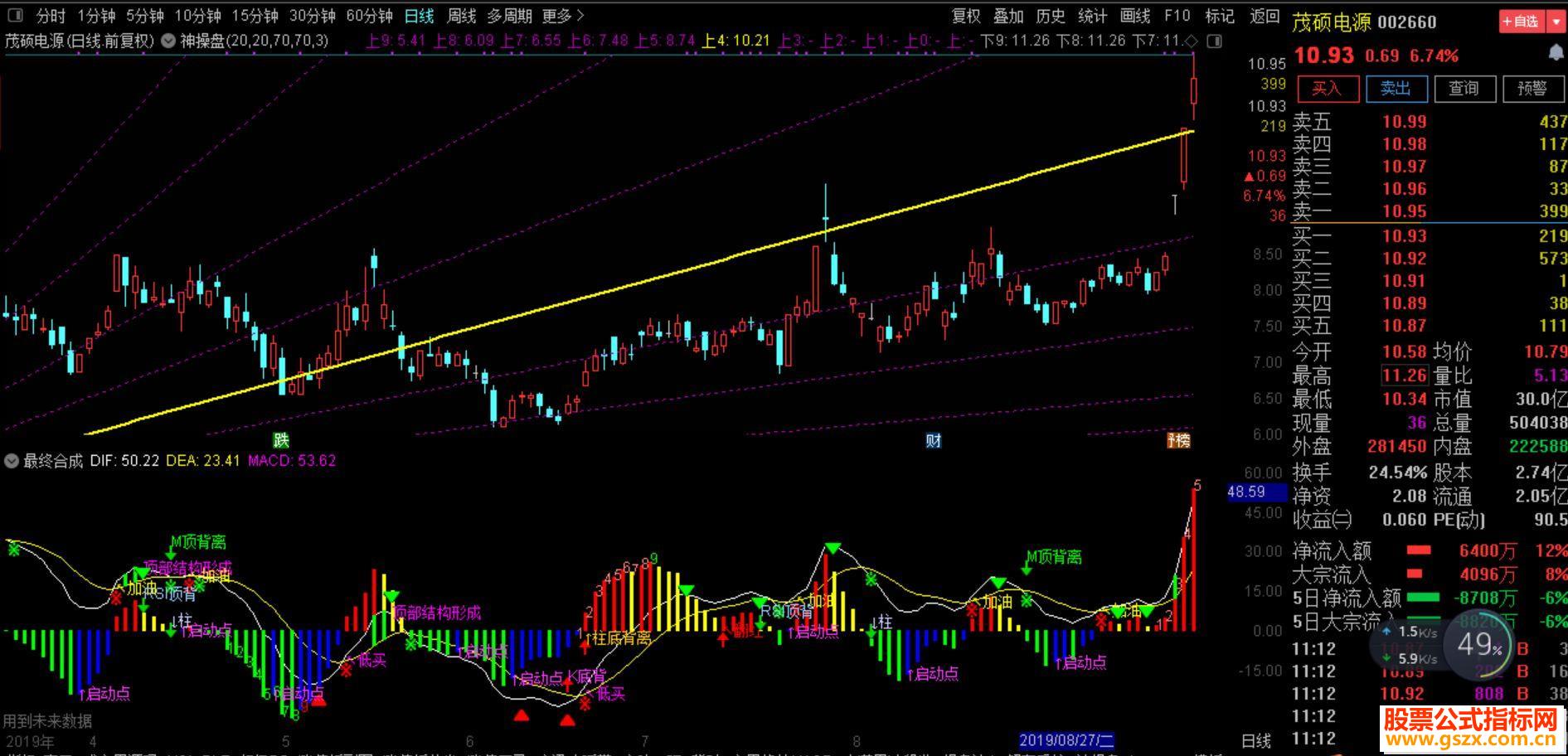The width and height of the screenshot is (1568, 756).
Task: Click the 上4: 10.21 indicator value
Action: [x=736, y=41]
